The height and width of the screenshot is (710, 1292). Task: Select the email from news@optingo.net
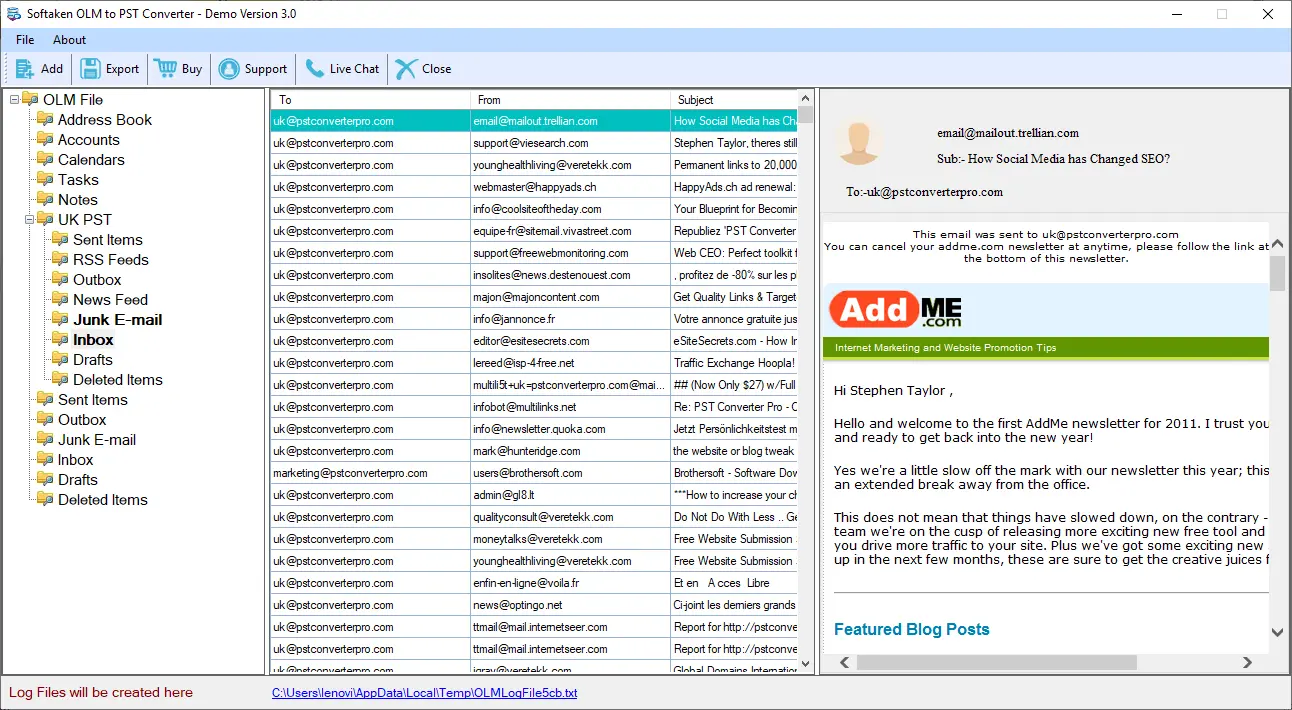(x=534, y=605)
